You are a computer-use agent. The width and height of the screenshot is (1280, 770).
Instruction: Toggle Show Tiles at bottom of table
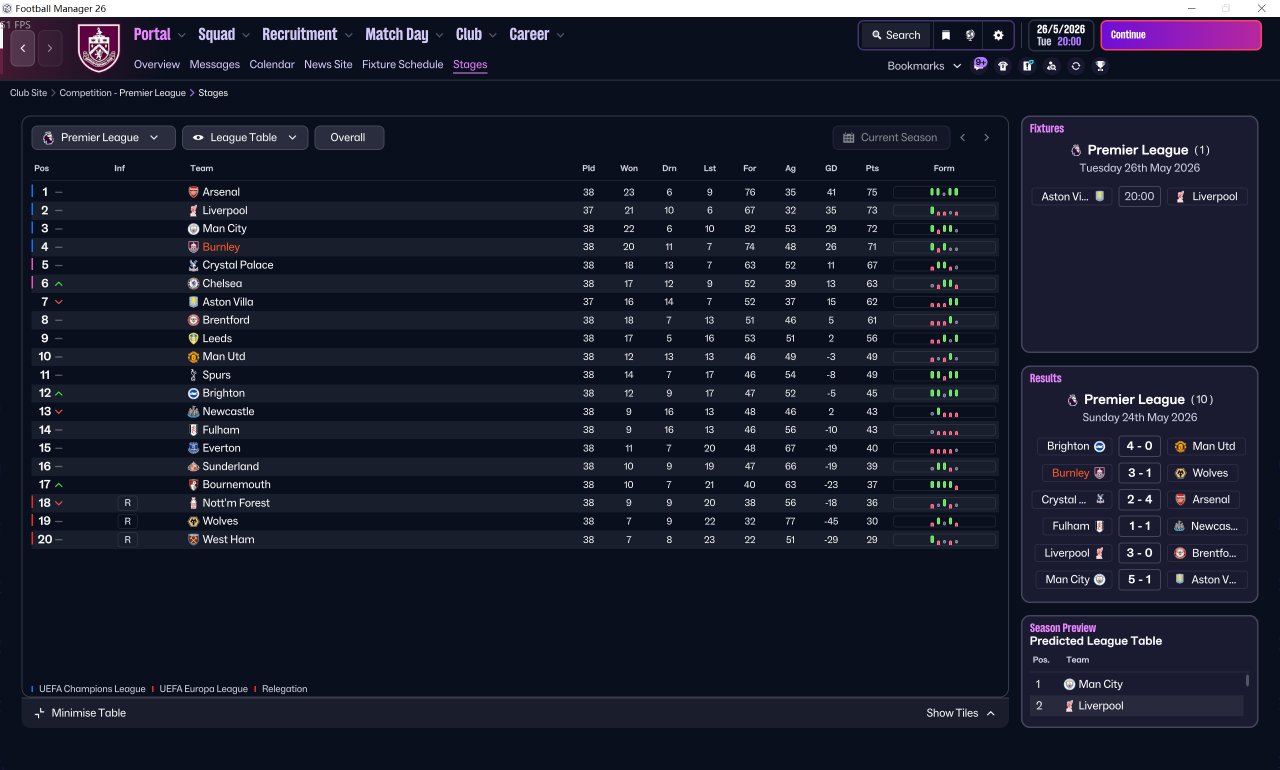960,713
